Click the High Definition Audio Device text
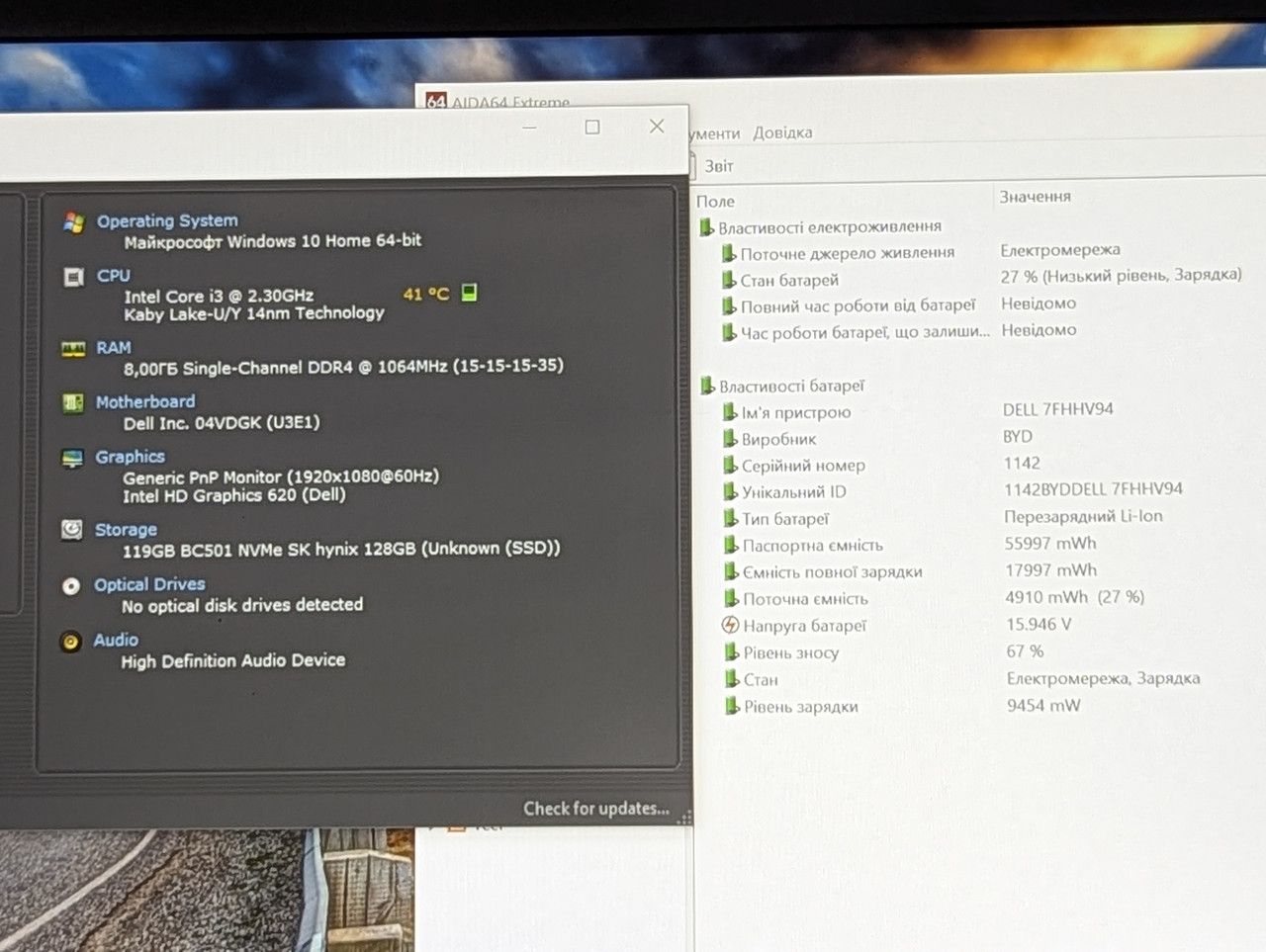Image resolution: width=1266 pixels, height=952 pixels. coord(233,660)
